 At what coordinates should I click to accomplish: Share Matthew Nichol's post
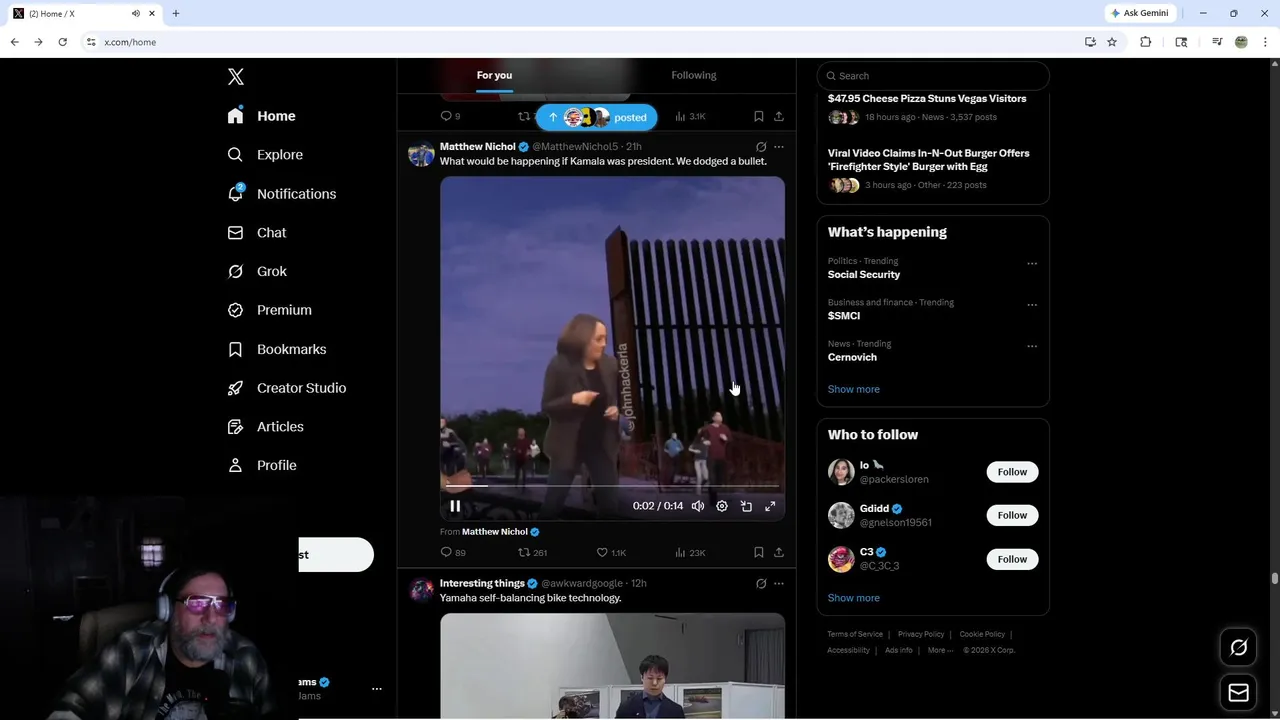[779, 552]
